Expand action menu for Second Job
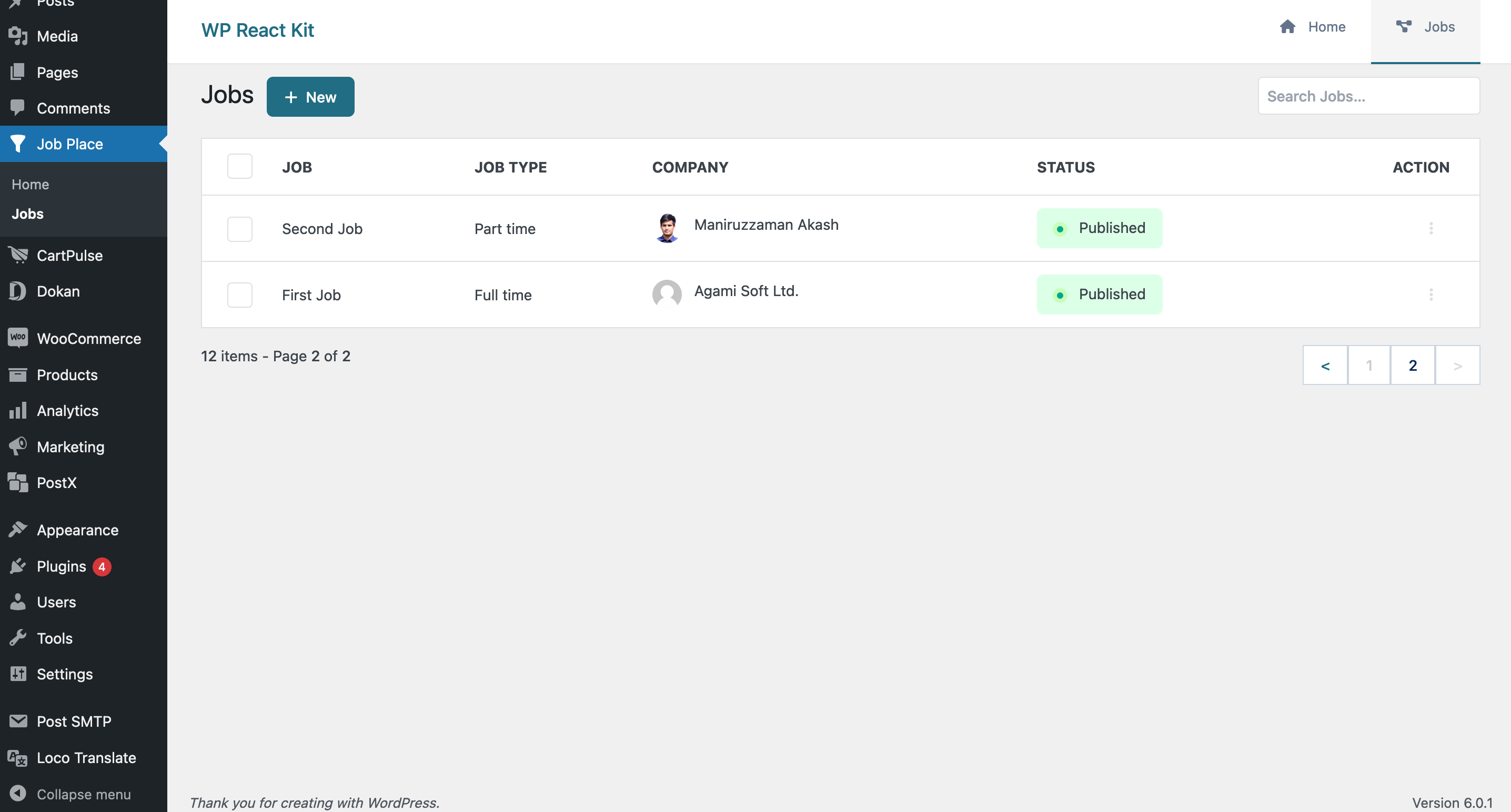Image resolution: width=1511 pixels, height=812 pixels. (x=1431, y=228)
